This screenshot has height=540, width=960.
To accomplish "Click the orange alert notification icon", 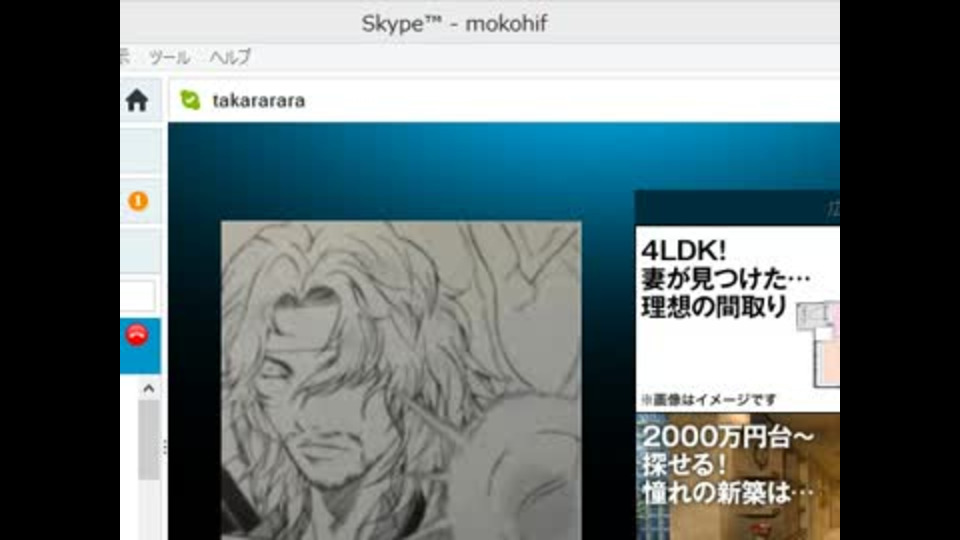I will click(138, 200).
